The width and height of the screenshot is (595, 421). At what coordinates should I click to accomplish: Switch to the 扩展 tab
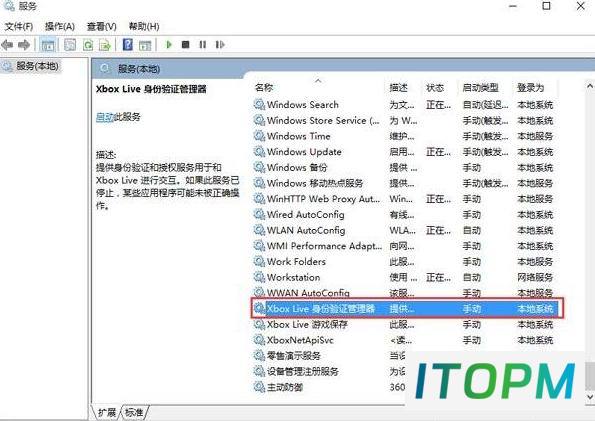coord(107,412)
